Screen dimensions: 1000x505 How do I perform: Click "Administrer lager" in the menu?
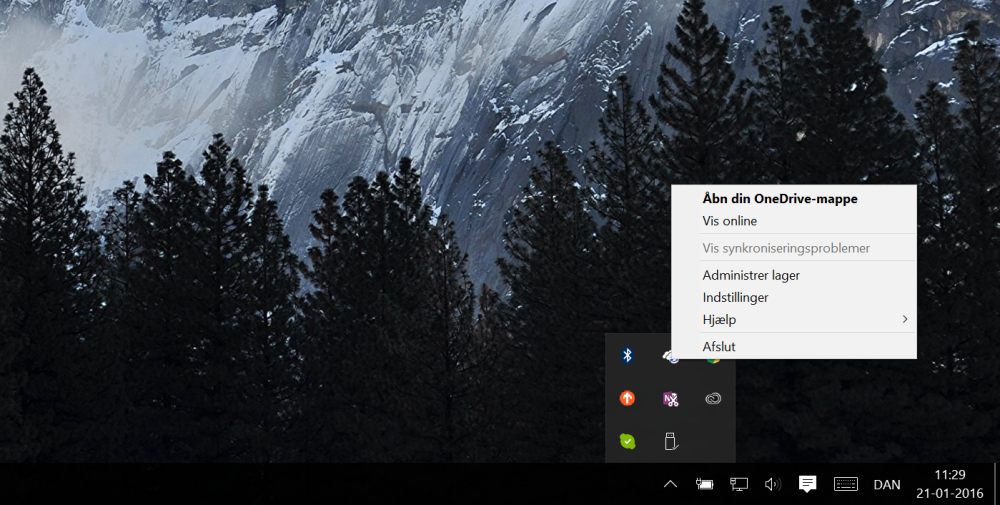pos(751,275)
